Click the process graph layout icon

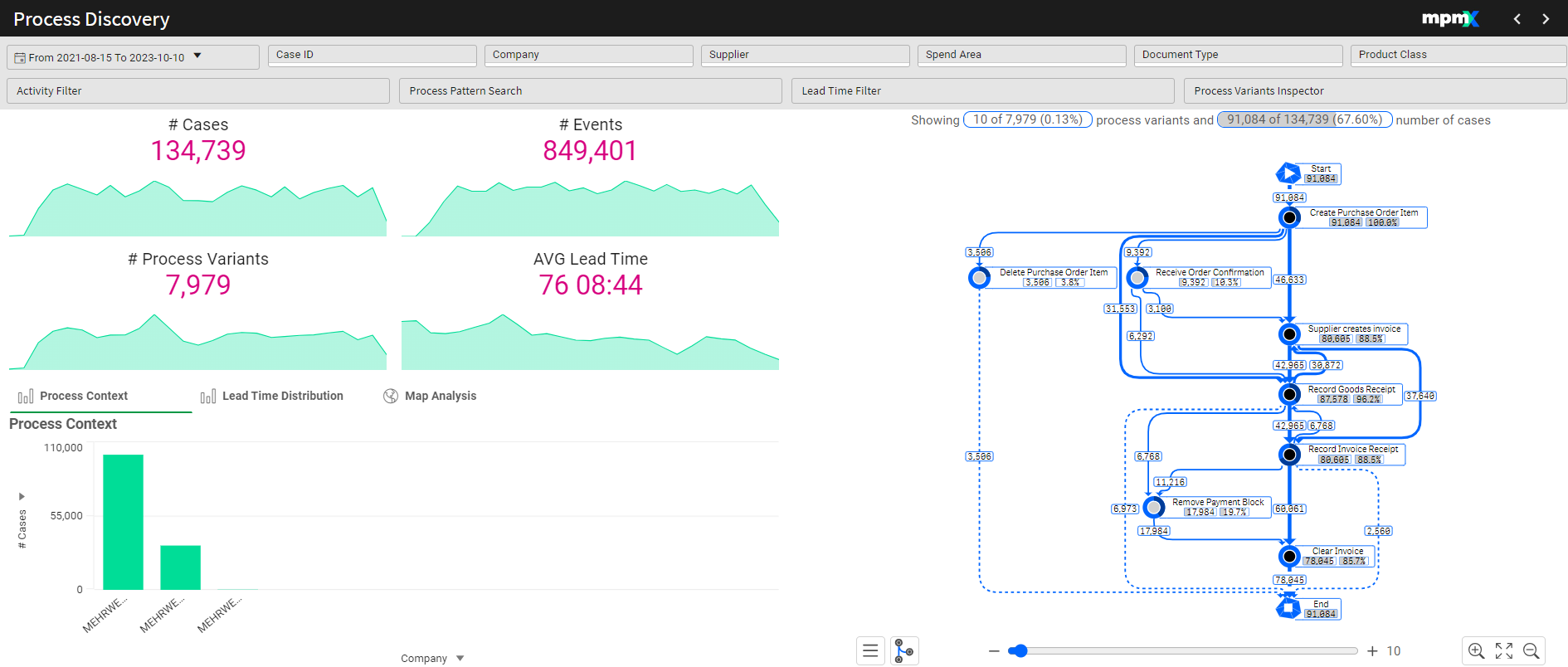[x=904, y=651]
